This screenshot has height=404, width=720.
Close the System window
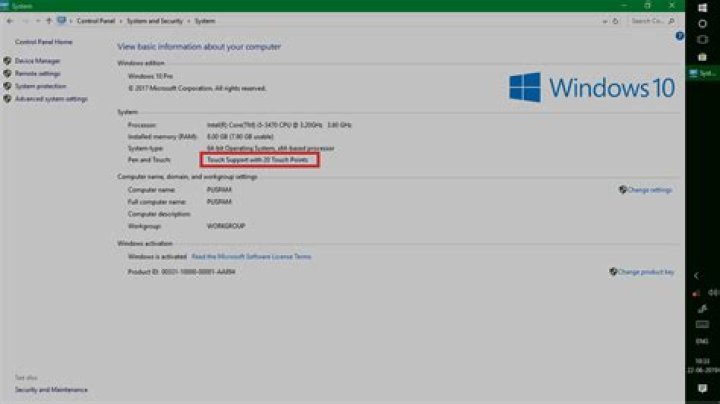click(672, 6)
